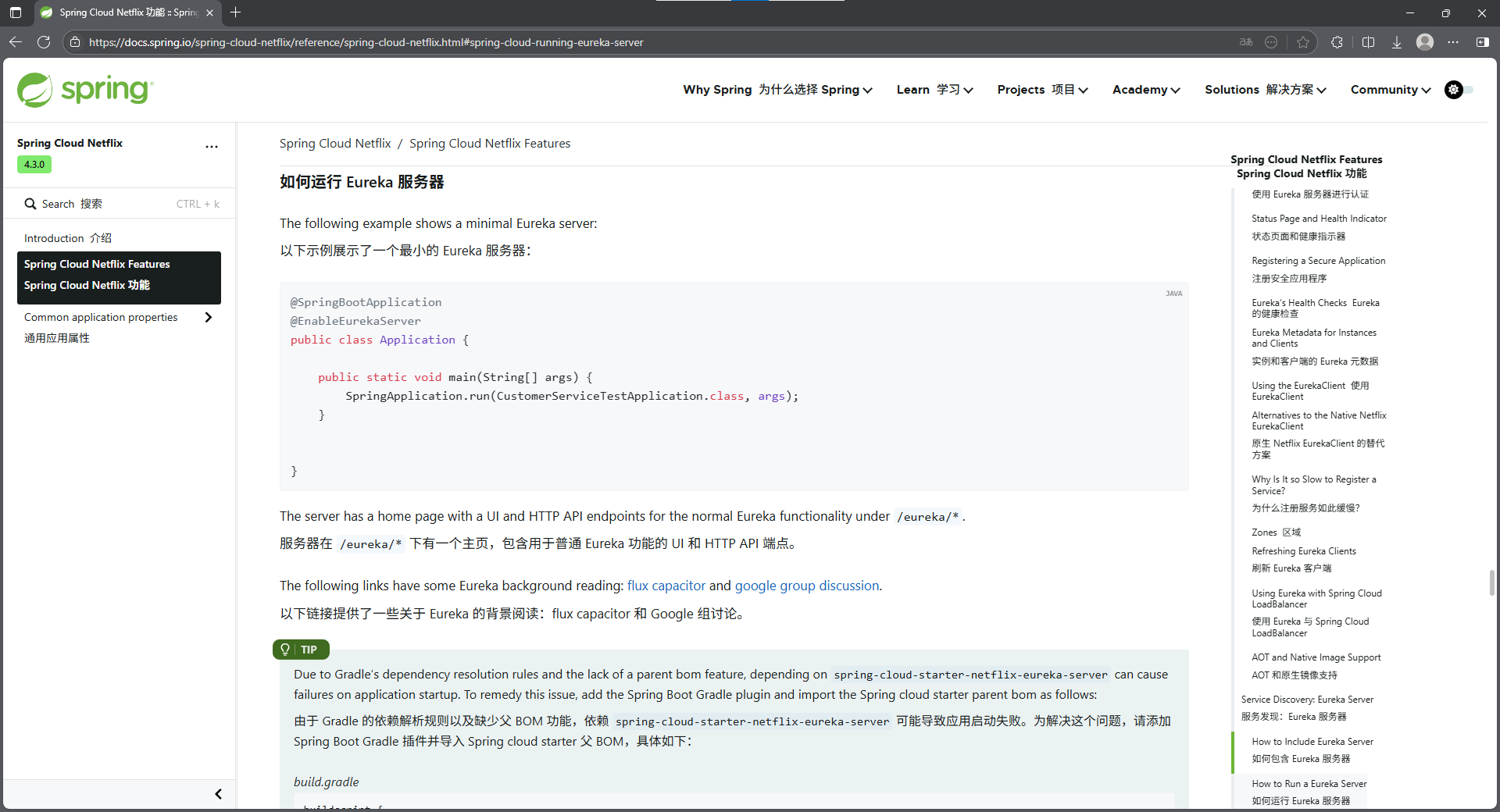The height and width of the screenshot is (812, 1500).
Task: Open the Spring Cloud Netflix version options menu
Action: pyautogui.click(x=212, y=147)
